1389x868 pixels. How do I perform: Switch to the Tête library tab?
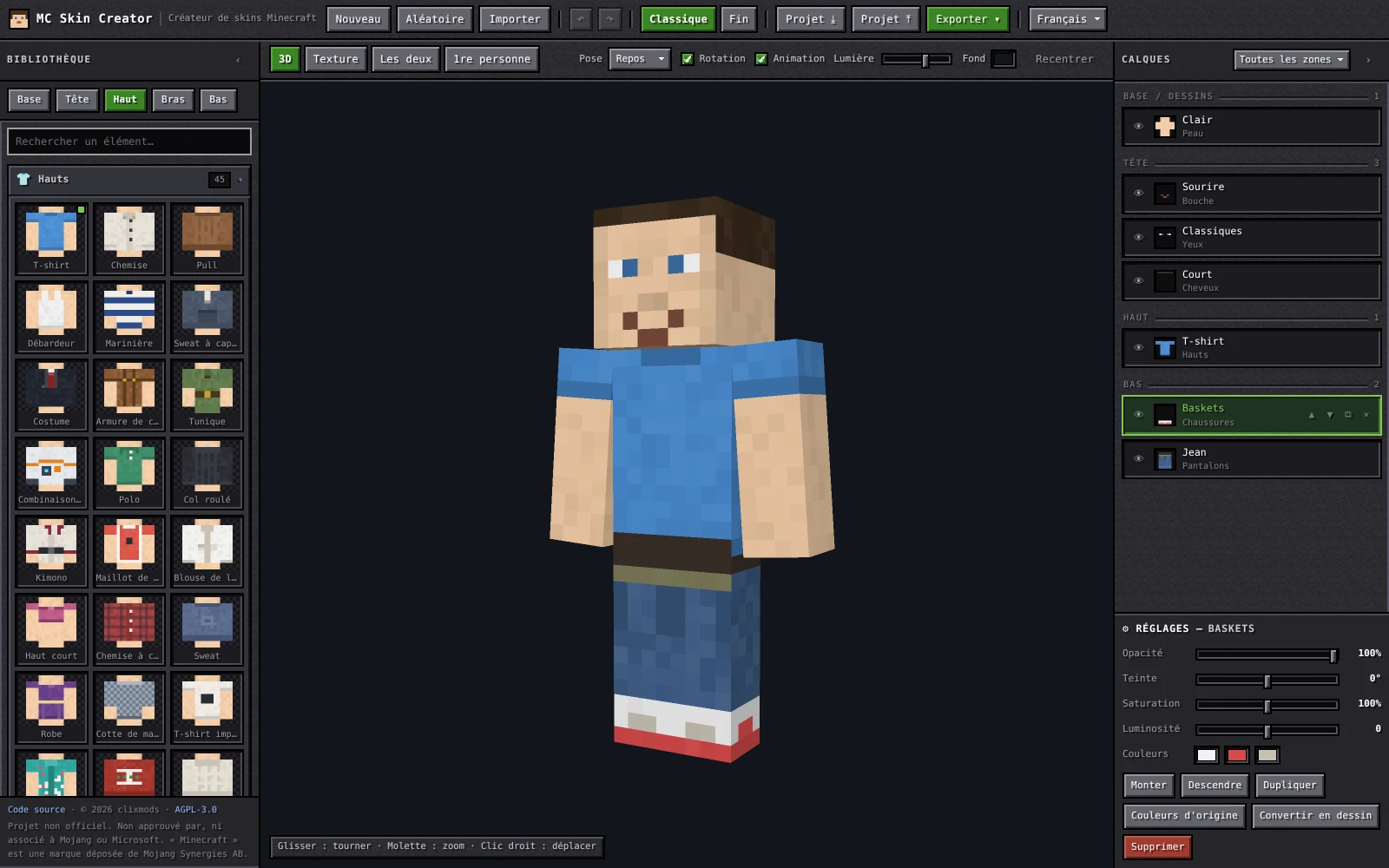pyautogui.click(x=77, y=100)
